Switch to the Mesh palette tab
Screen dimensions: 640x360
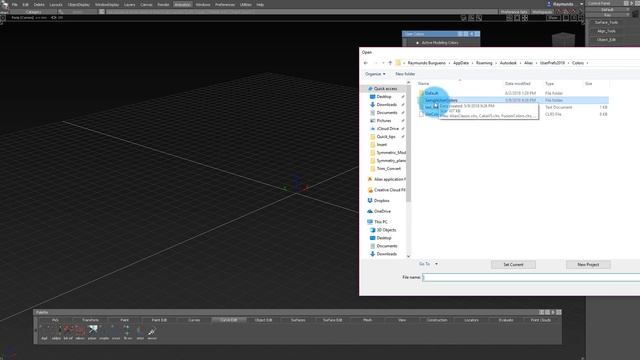pyautogui.click(x=367, y=320)
